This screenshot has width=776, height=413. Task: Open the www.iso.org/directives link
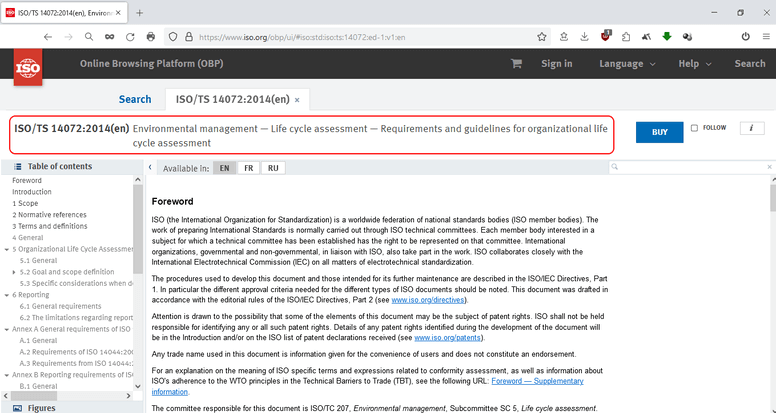tap(428, 300)
